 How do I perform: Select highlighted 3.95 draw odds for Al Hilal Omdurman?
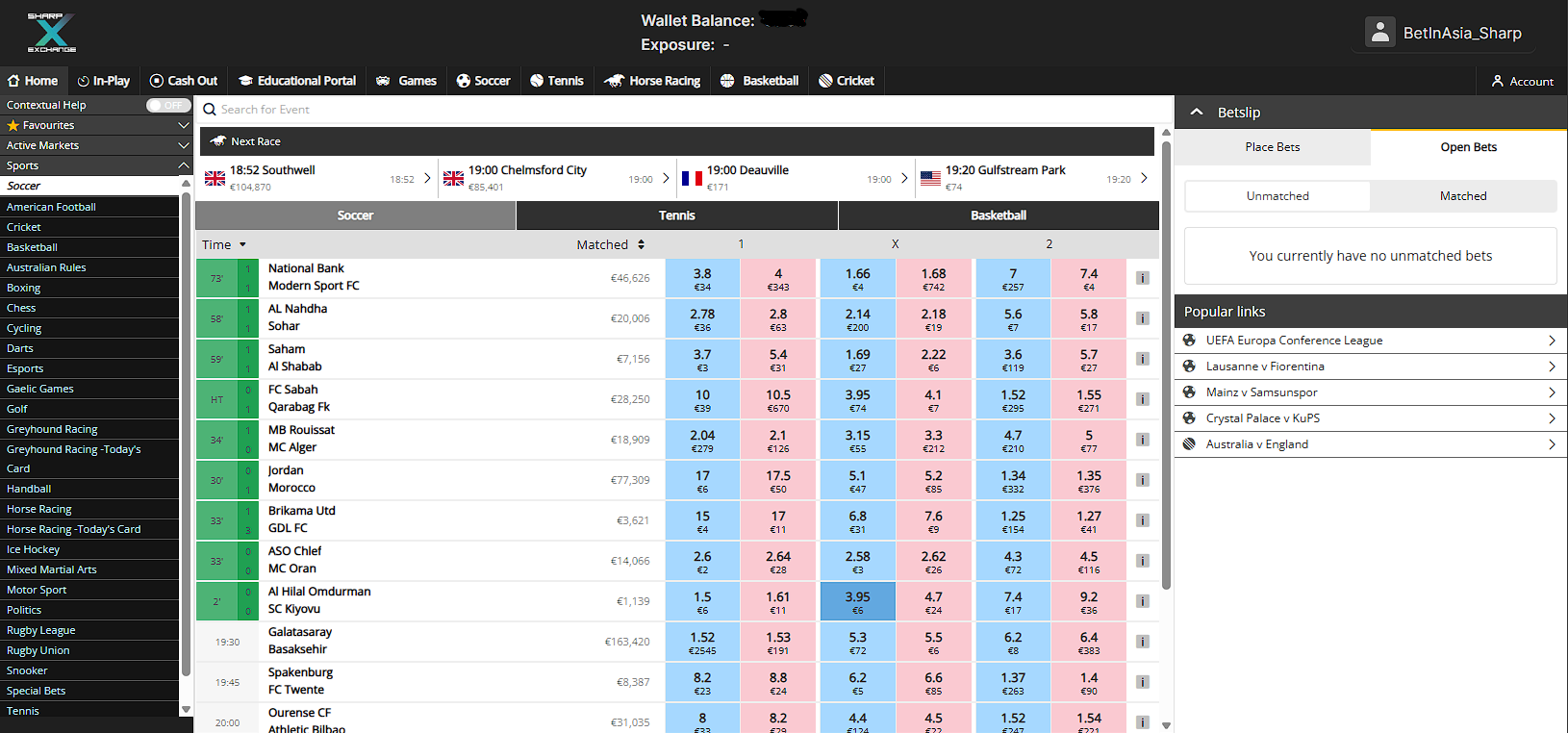[857, 601]
